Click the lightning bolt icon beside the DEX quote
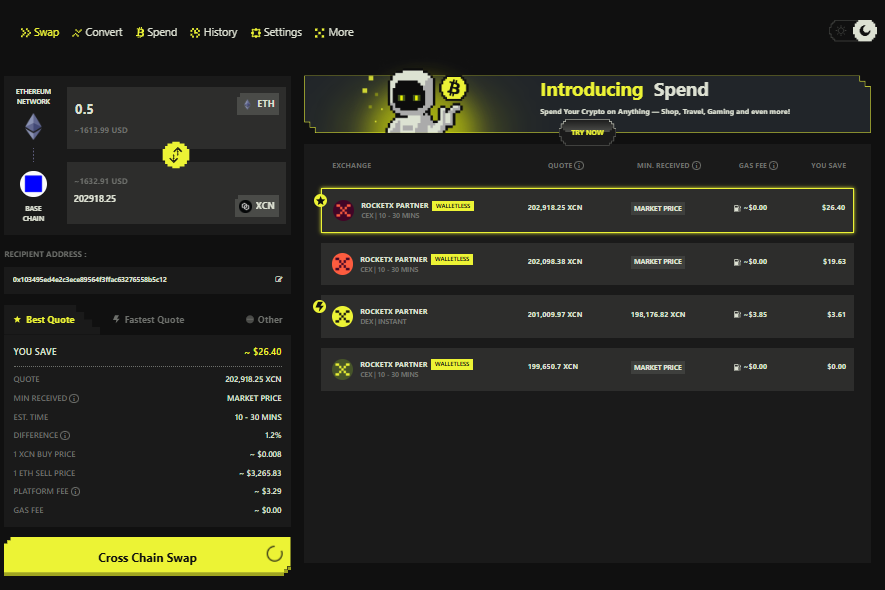Image resolution: width=885 pixels, height=590 pixels. (x=320, y=306)
